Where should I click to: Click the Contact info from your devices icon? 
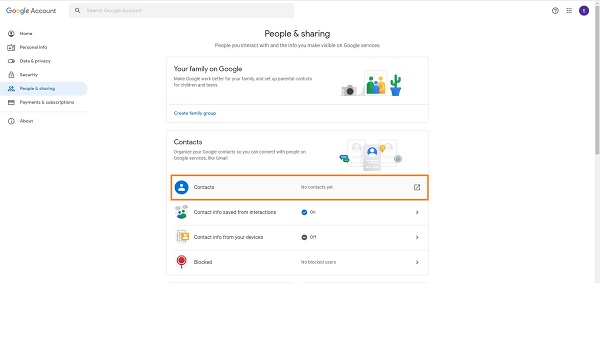tap(182, 237)
